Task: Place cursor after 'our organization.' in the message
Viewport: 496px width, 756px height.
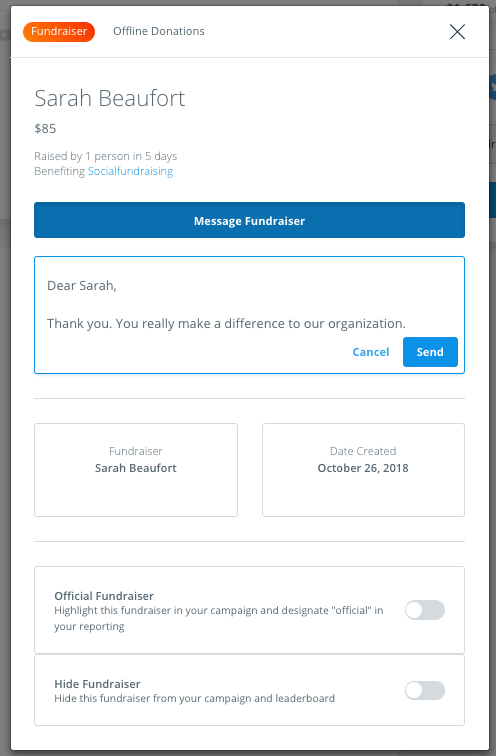Action: click(407, 324)
